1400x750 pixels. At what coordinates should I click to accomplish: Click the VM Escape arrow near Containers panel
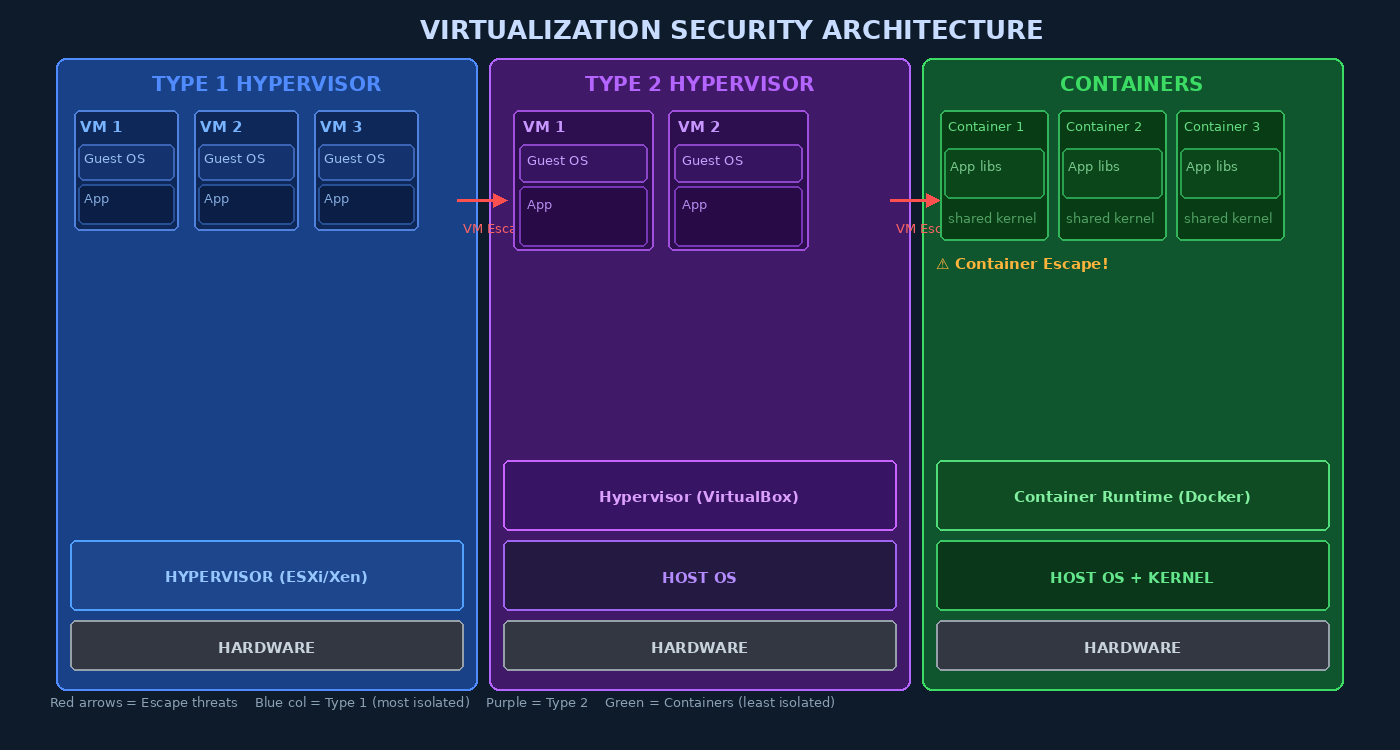(x=914, y=200)
